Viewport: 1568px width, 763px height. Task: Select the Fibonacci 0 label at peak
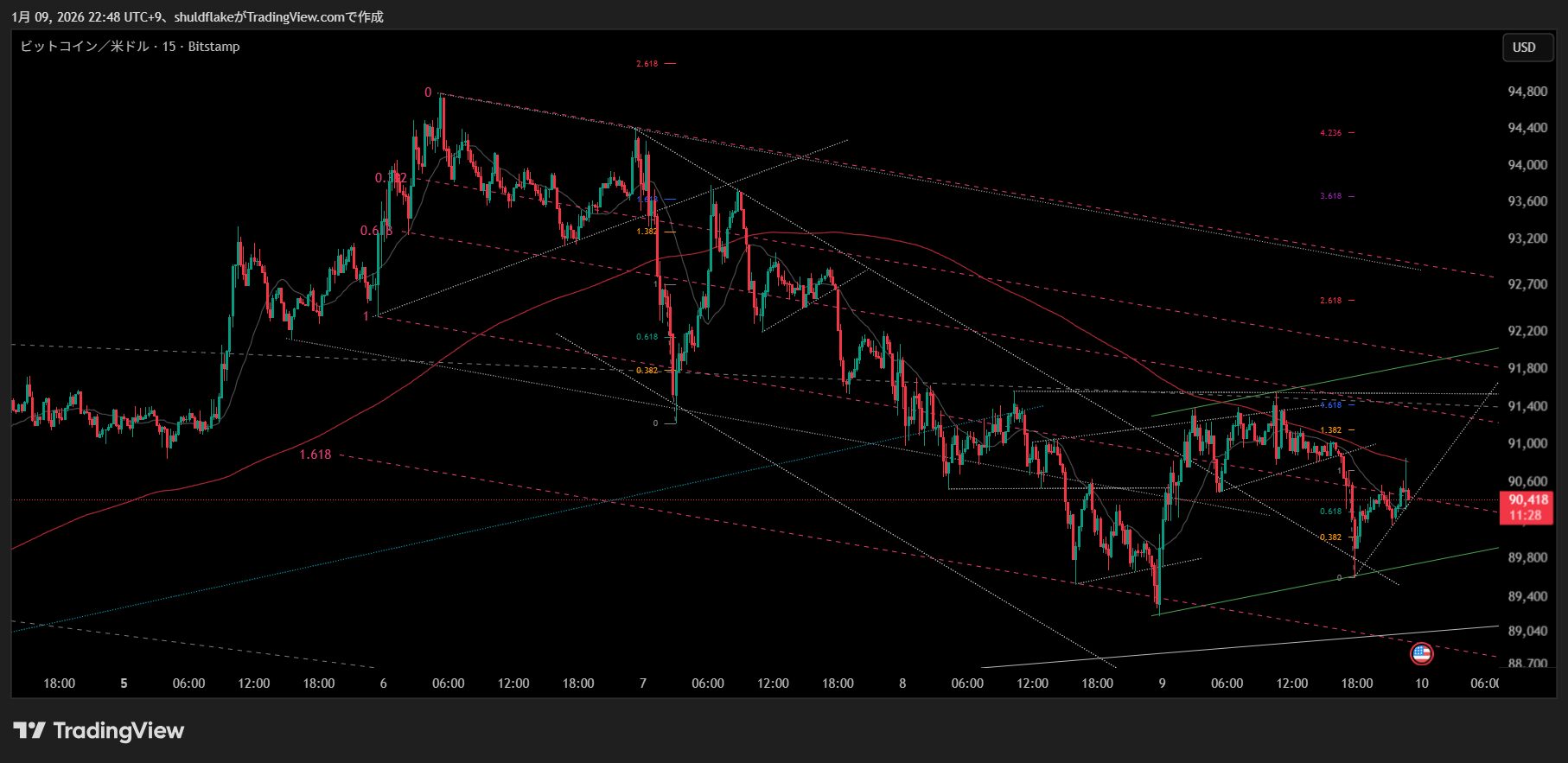[427, 92]
